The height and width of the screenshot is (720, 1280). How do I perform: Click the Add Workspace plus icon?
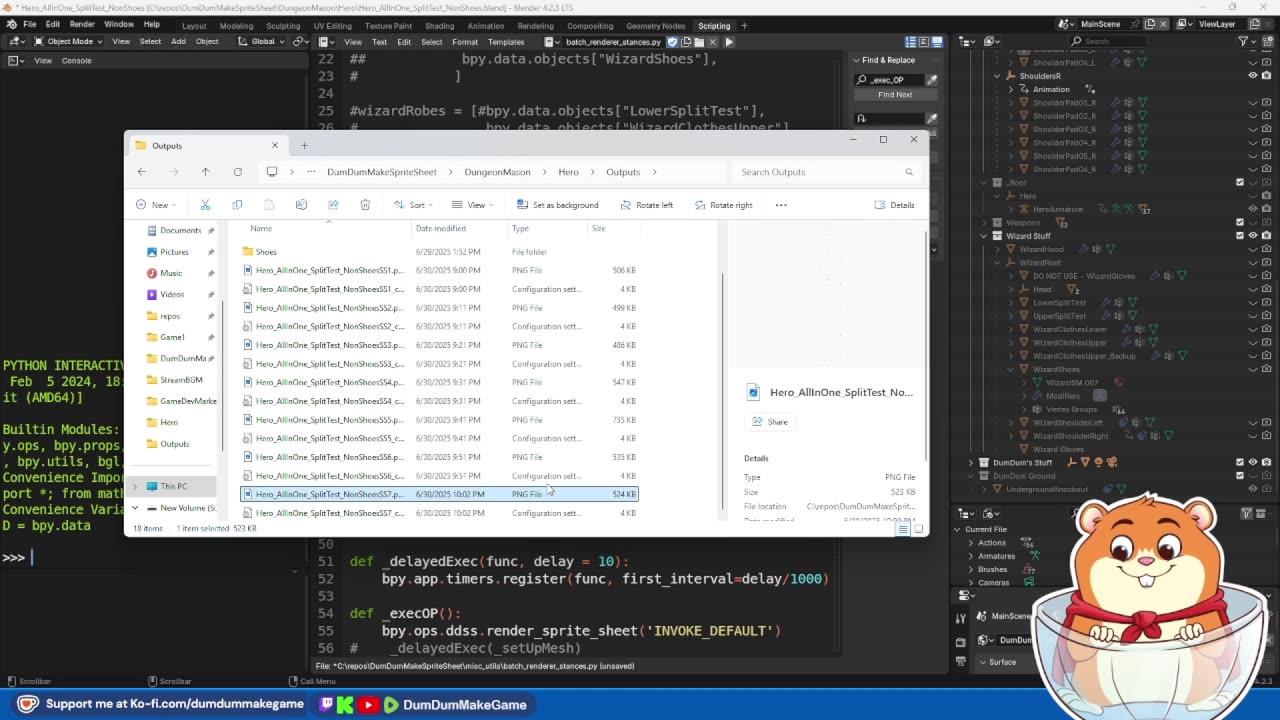tap(743, 25)
